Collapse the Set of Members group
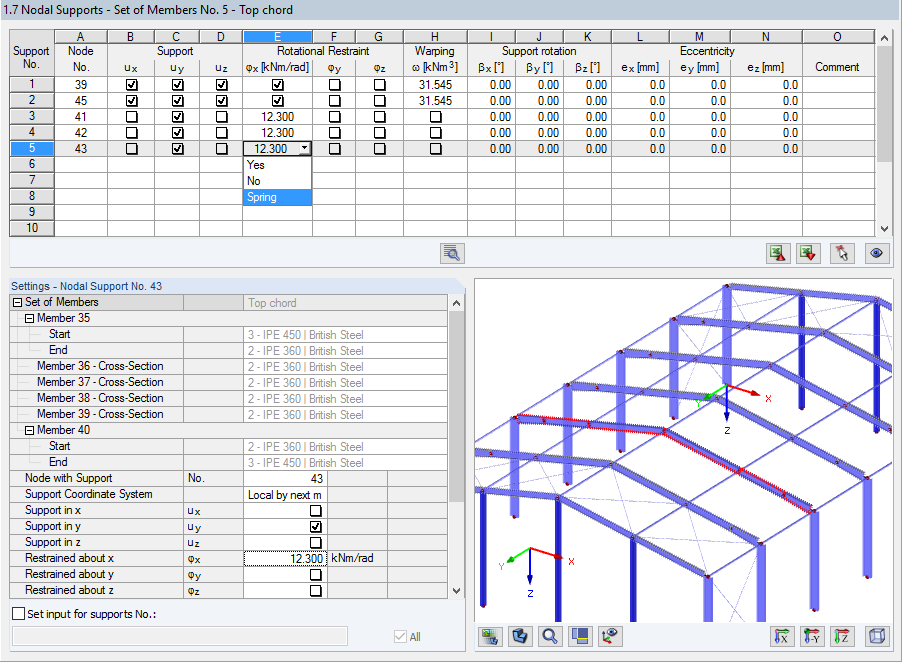Screen dimensions: 902x662 click(17, 303)
